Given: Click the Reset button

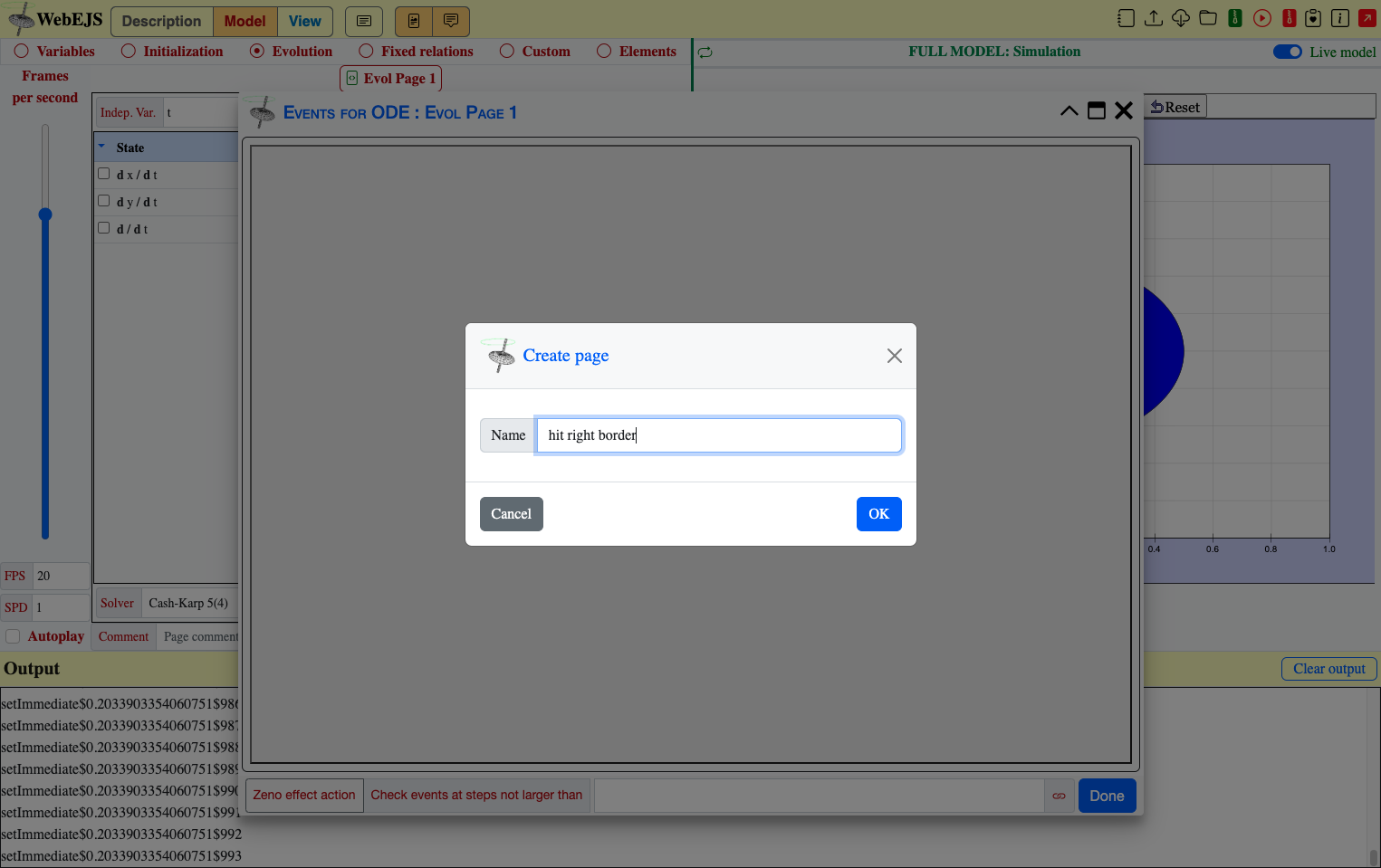Looking at the screenshot, I should click(x=1175, y=107).
